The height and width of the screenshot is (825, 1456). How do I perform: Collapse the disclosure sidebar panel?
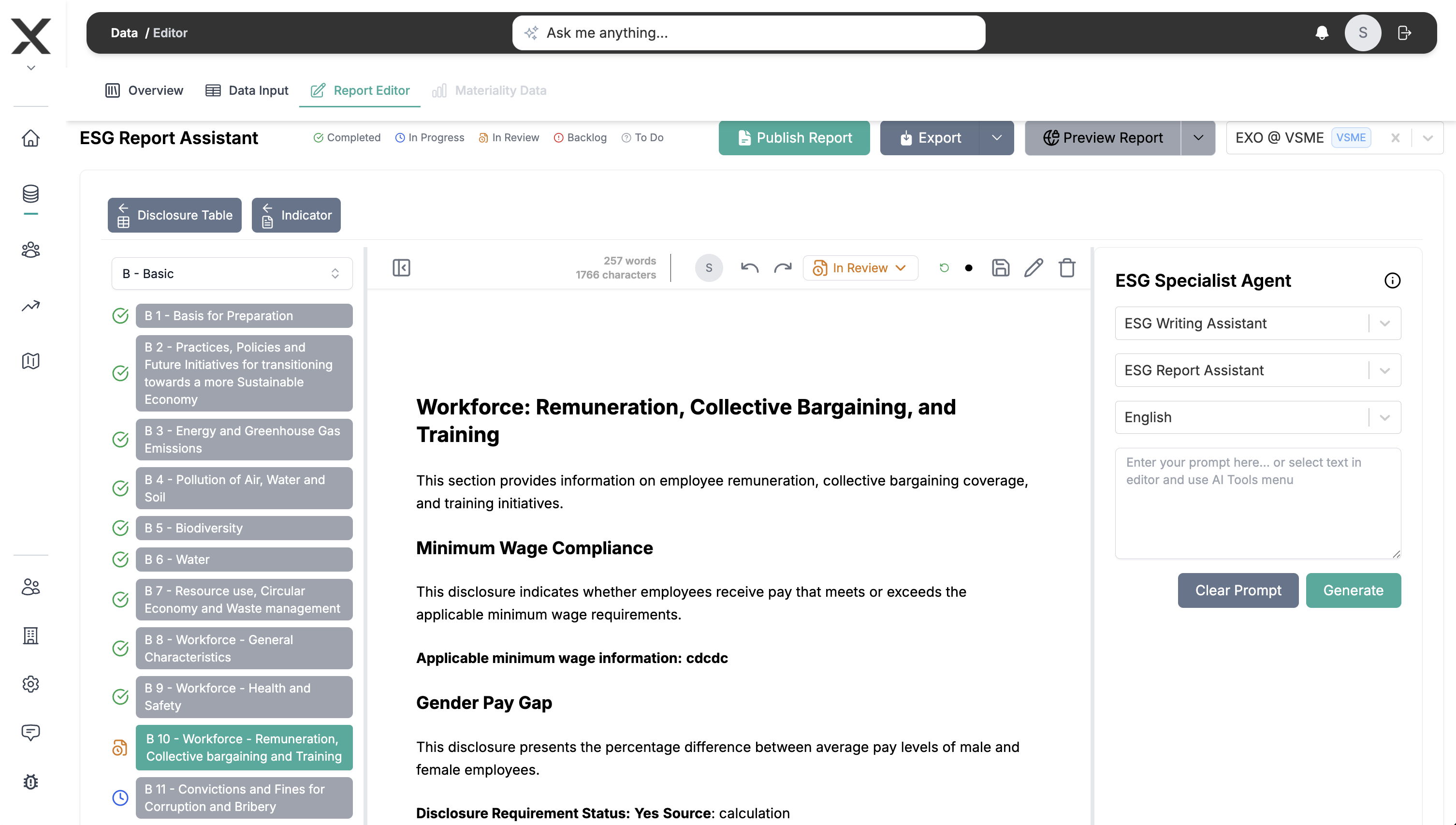tap(401, 268)
